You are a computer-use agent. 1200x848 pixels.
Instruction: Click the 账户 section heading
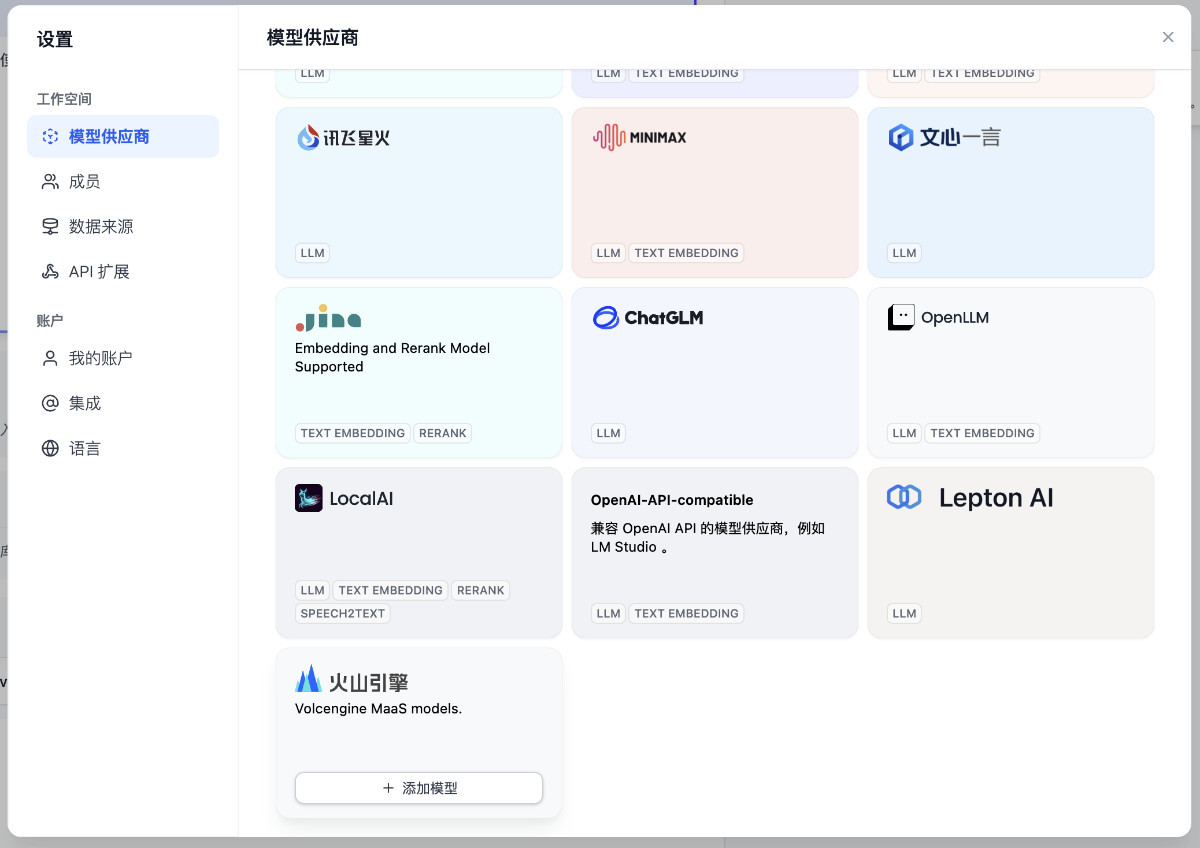[51, 321]
